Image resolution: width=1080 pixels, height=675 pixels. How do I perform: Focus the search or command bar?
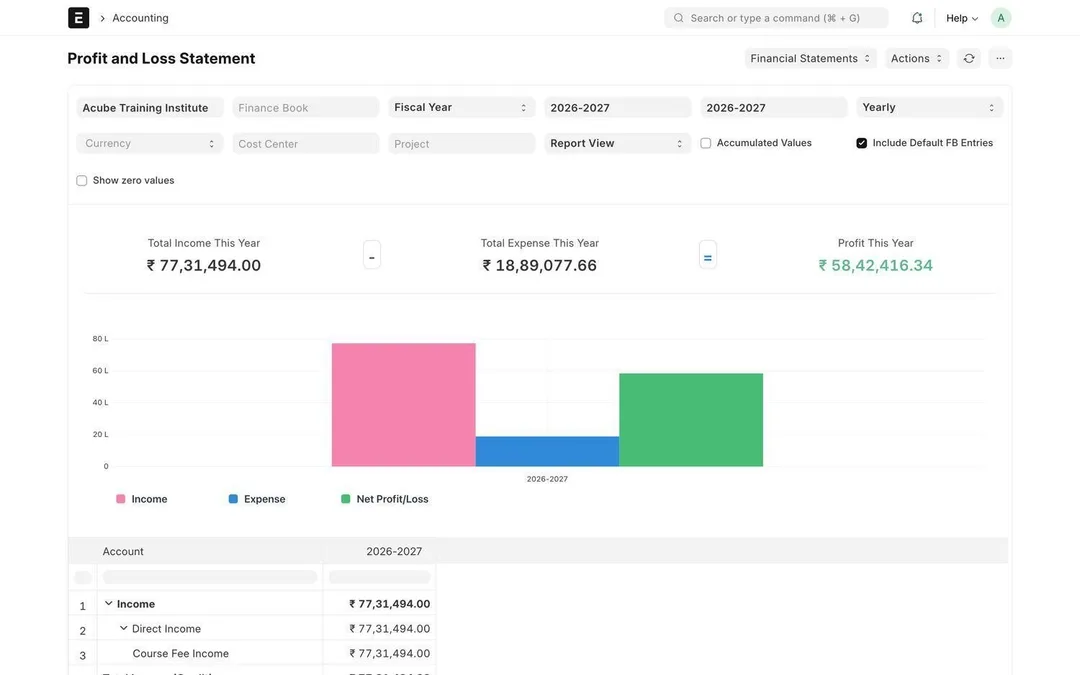(776, 18)
